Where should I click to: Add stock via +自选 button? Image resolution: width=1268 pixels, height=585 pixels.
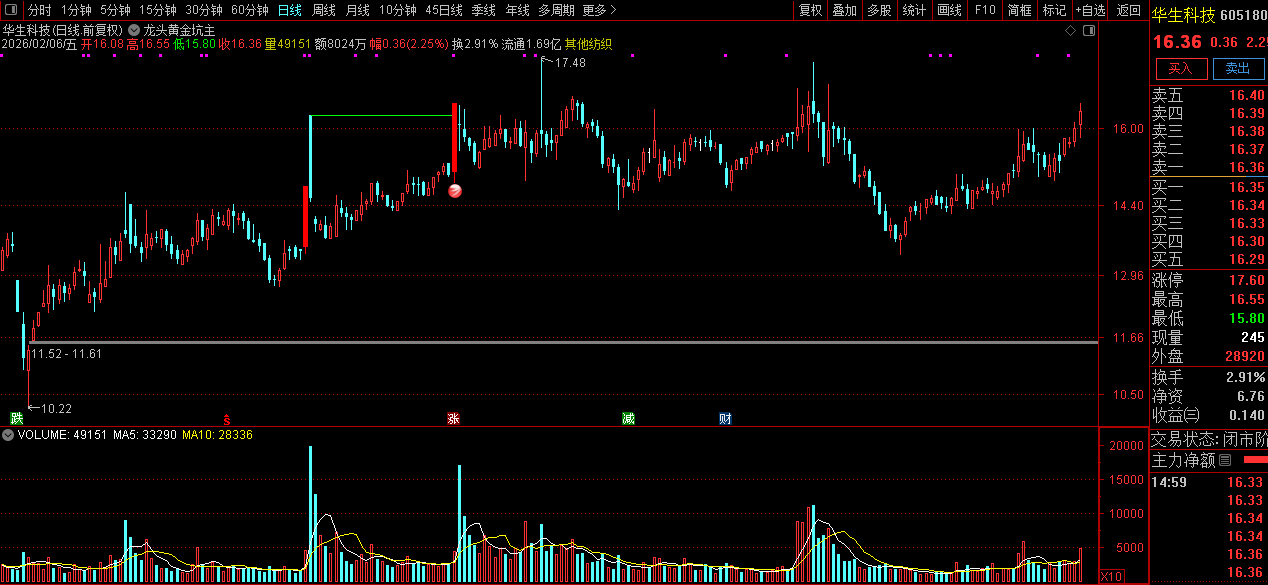(1090, 10)
